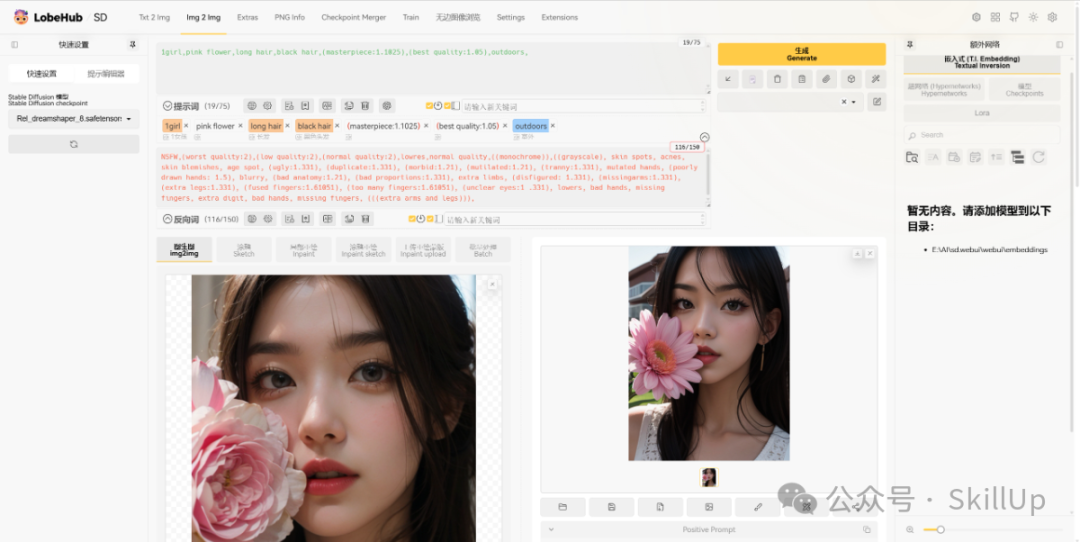Remove the 1girl tag
The width and height of the screenshot is (1080, 542).
pos(186,126)
